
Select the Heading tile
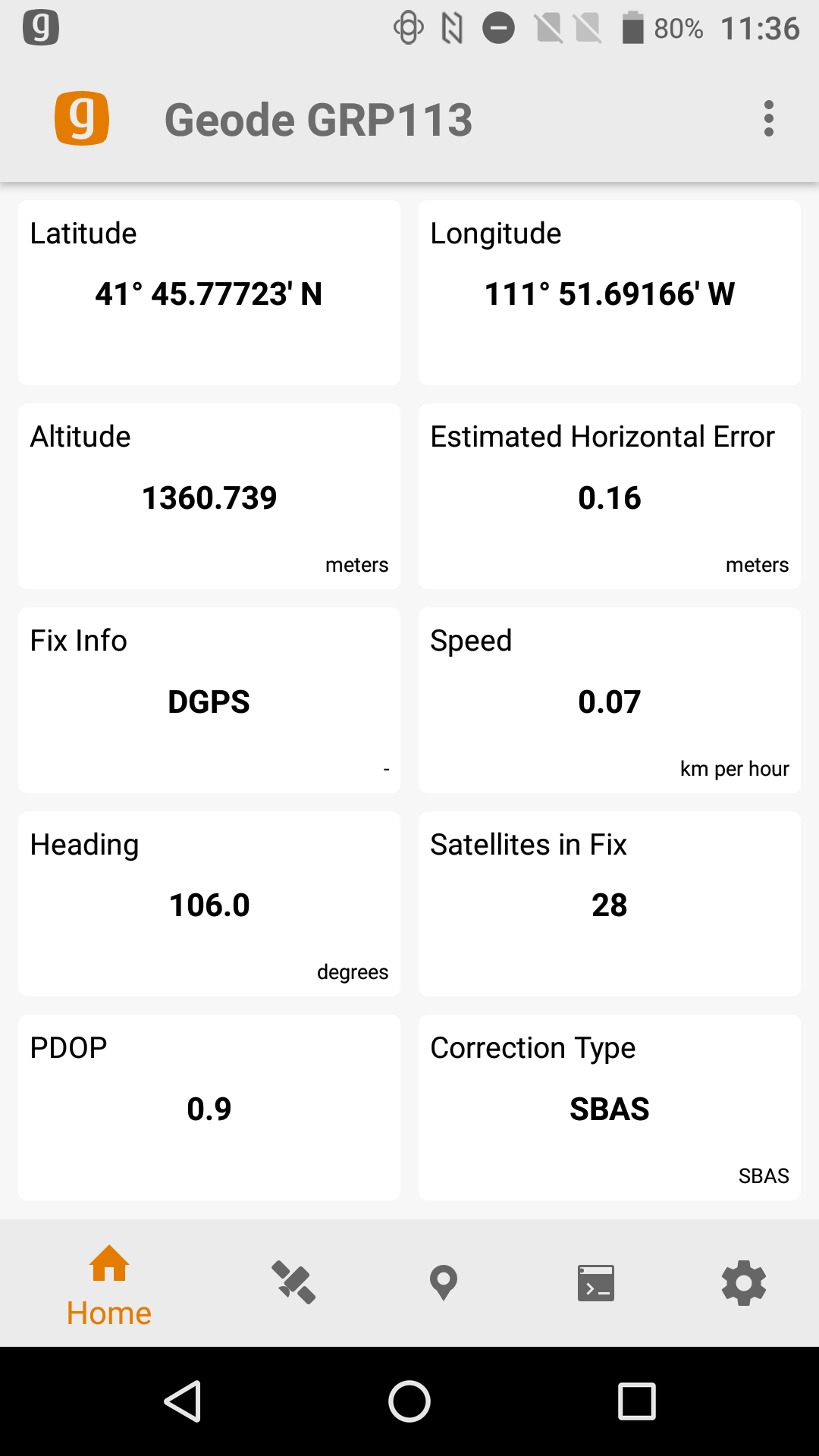[209, 904]
